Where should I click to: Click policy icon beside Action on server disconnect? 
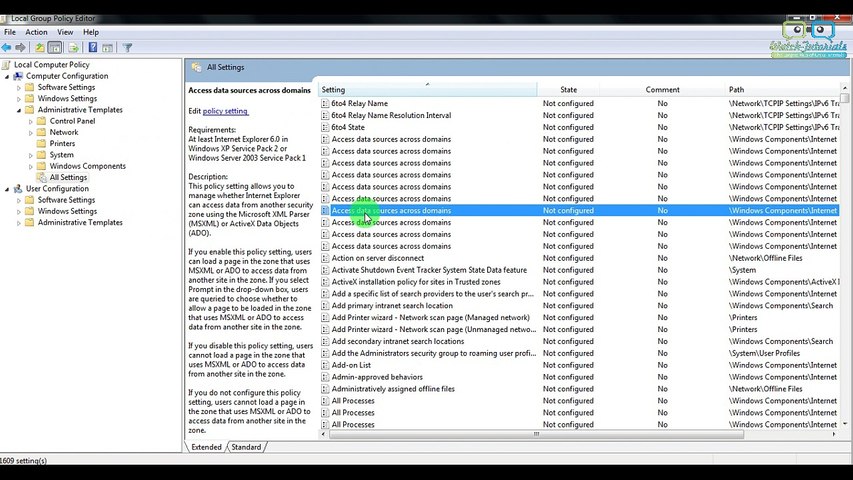[x=325, y=258]
